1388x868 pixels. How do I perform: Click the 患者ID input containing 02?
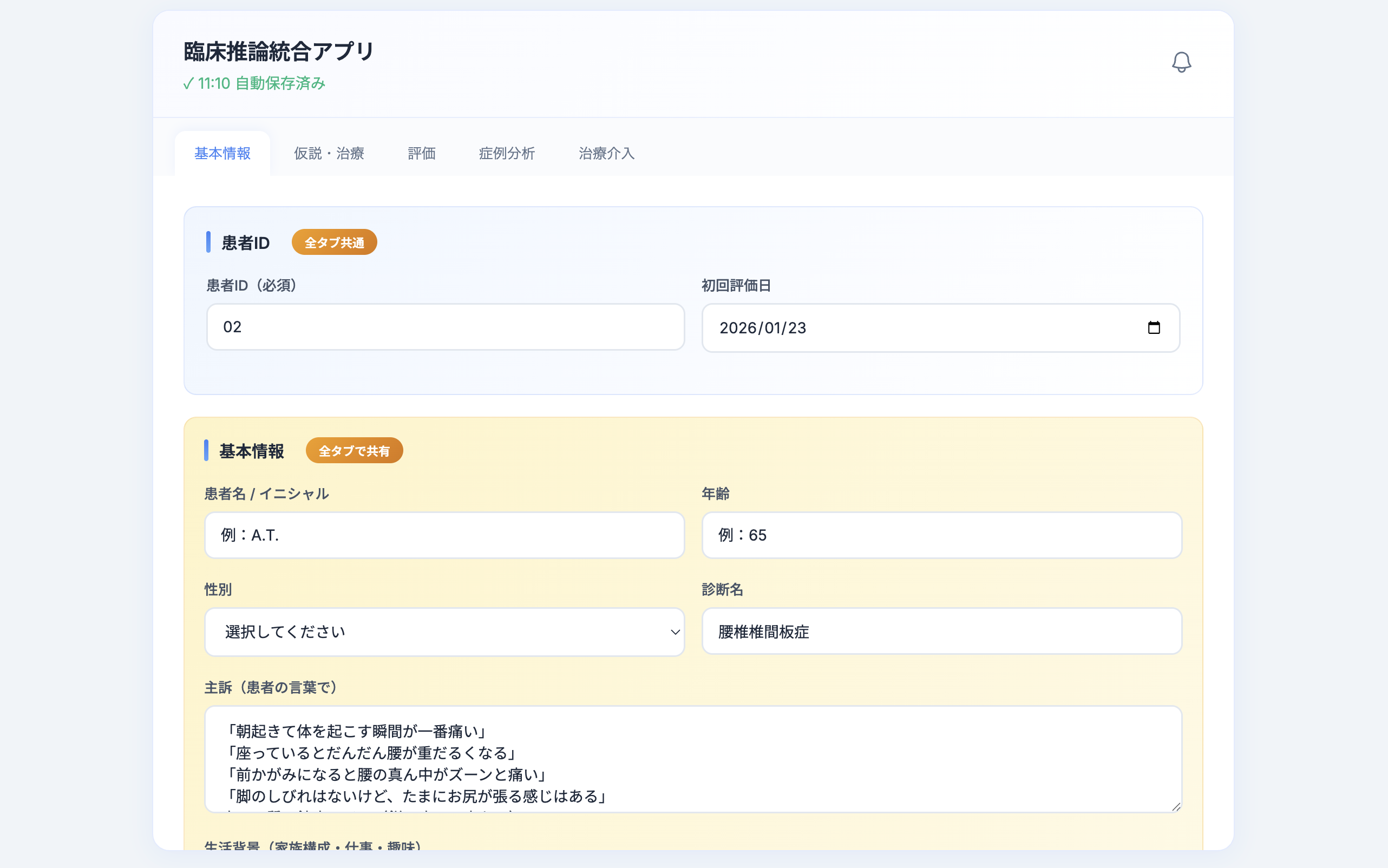coord(445,326)
